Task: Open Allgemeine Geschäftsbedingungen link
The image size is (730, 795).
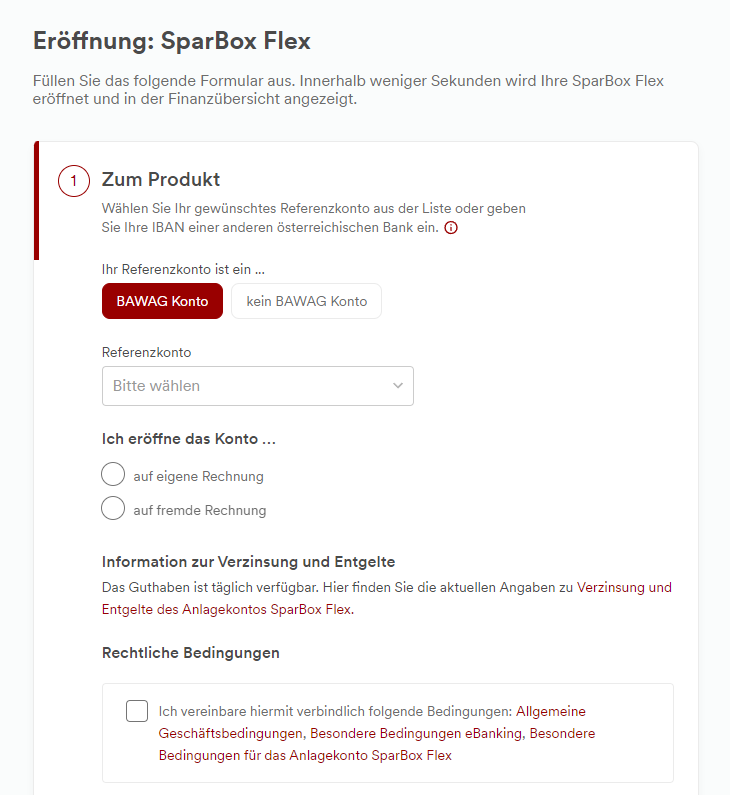Action: [x=550, y=711]
